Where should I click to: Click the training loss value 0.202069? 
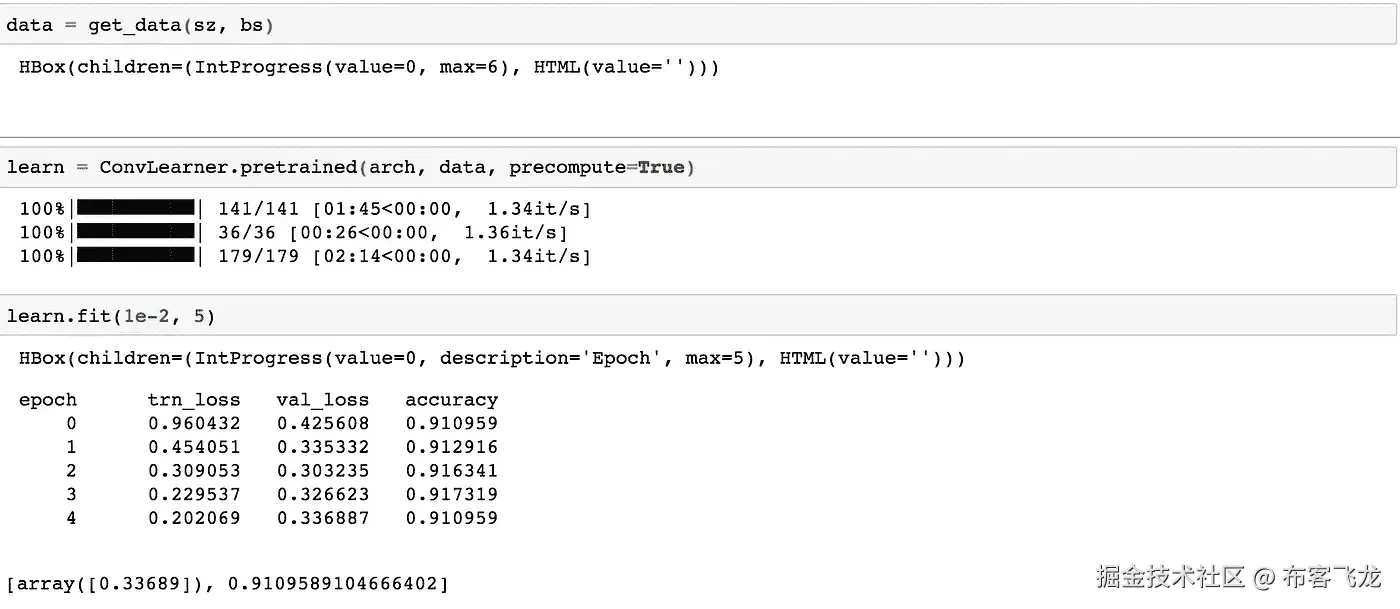tap(194, 518)
